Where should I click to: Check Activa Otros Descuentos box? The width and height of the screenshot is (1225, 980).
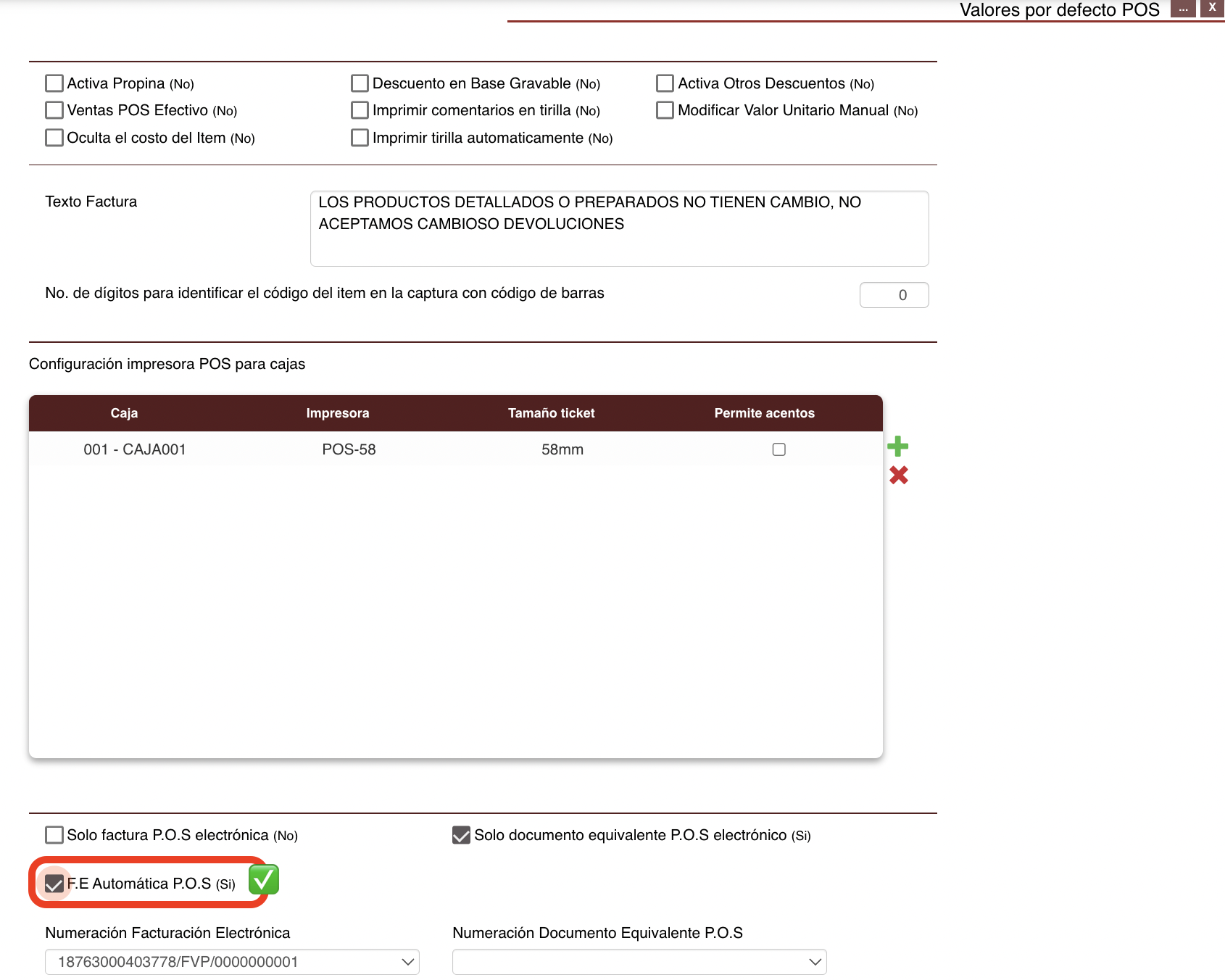[x=665, y=83]
